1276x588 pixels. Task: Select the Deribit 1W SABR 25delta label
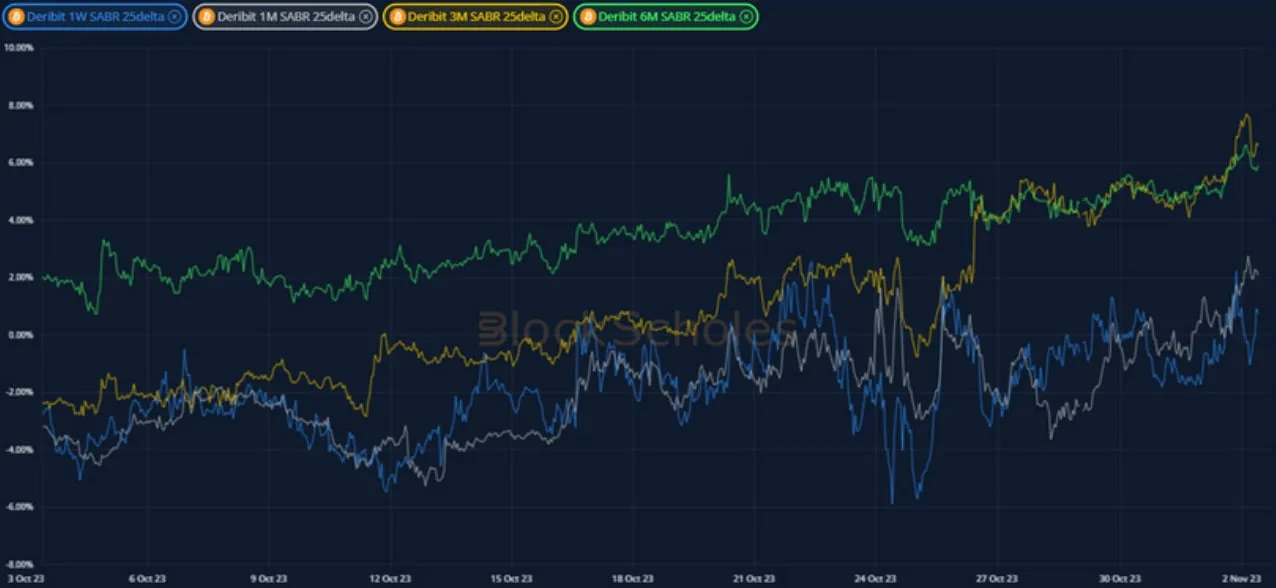(x=95, y=17)
